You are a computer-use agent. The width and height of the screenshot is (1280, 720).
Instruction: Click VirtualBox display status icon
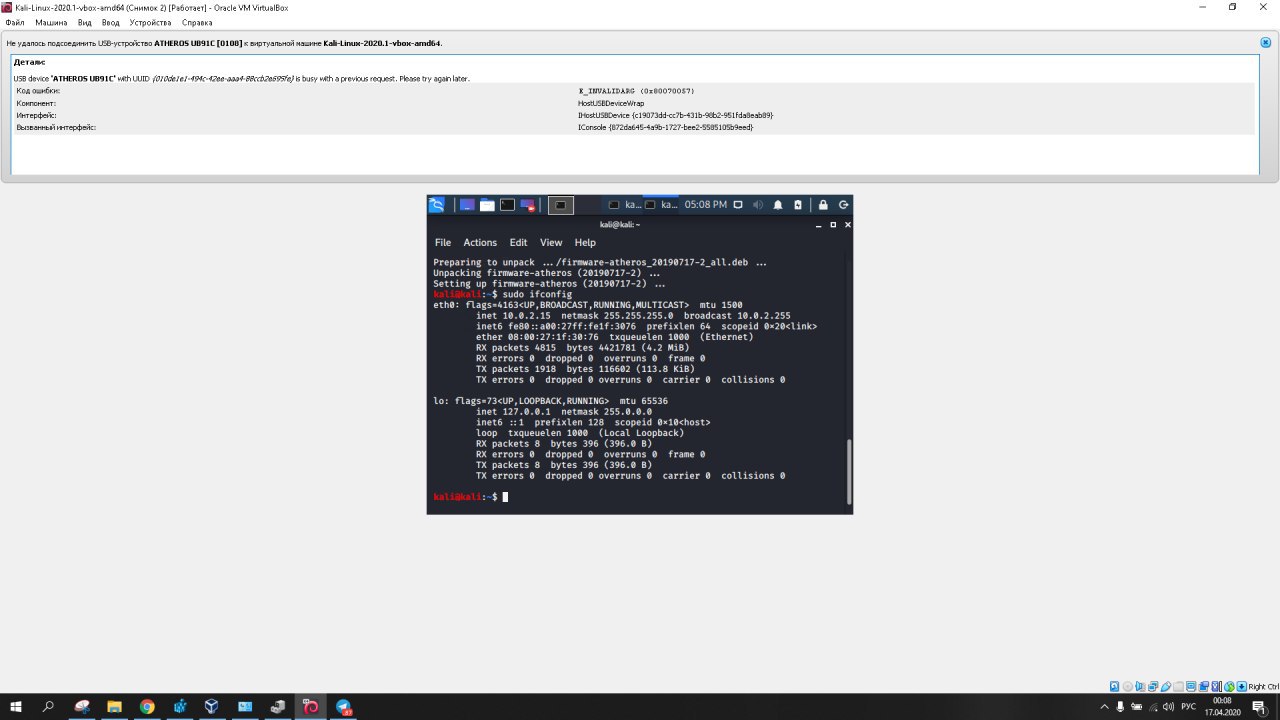[1191, 686]
